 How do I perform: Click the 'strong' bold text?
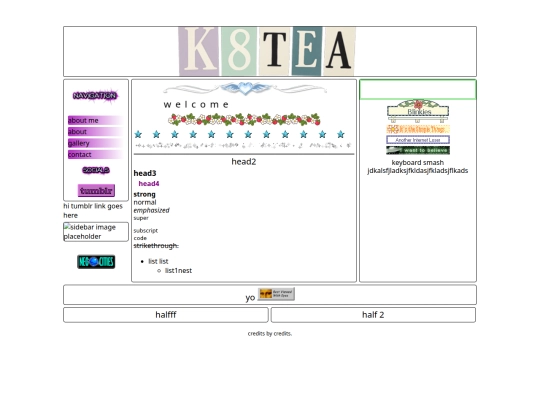point(144,194)
